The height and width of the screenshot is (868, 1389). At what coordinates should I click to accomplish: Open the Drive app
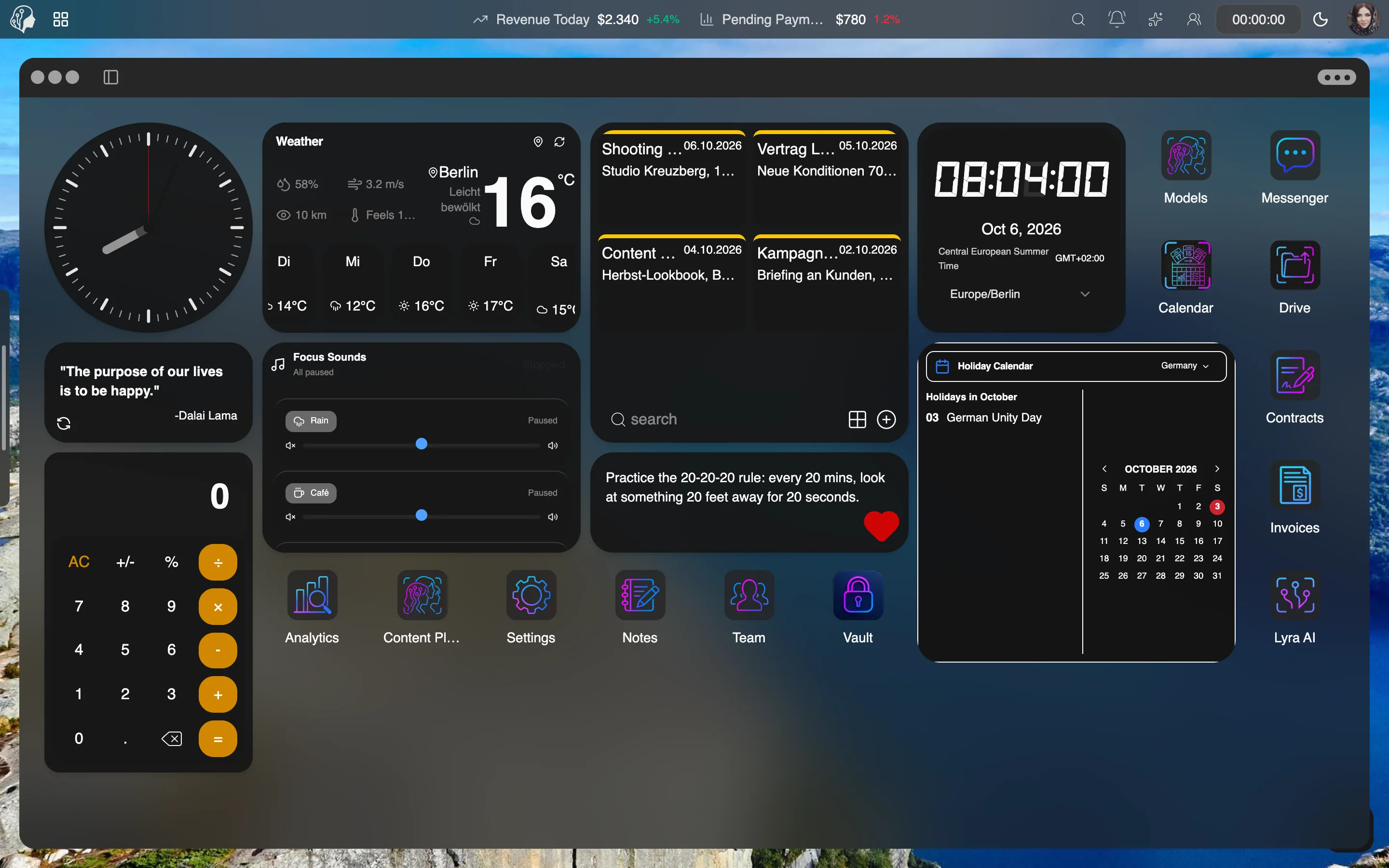pyautogui.click(x=1294, y=265)
